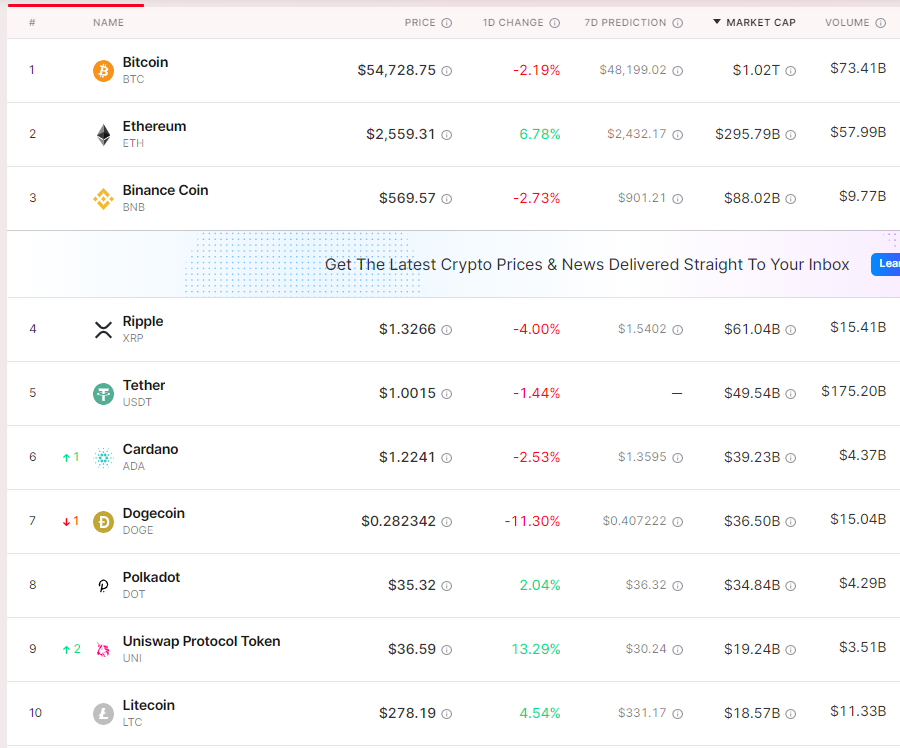Open the Ethereum coin page link

(154, 126)
